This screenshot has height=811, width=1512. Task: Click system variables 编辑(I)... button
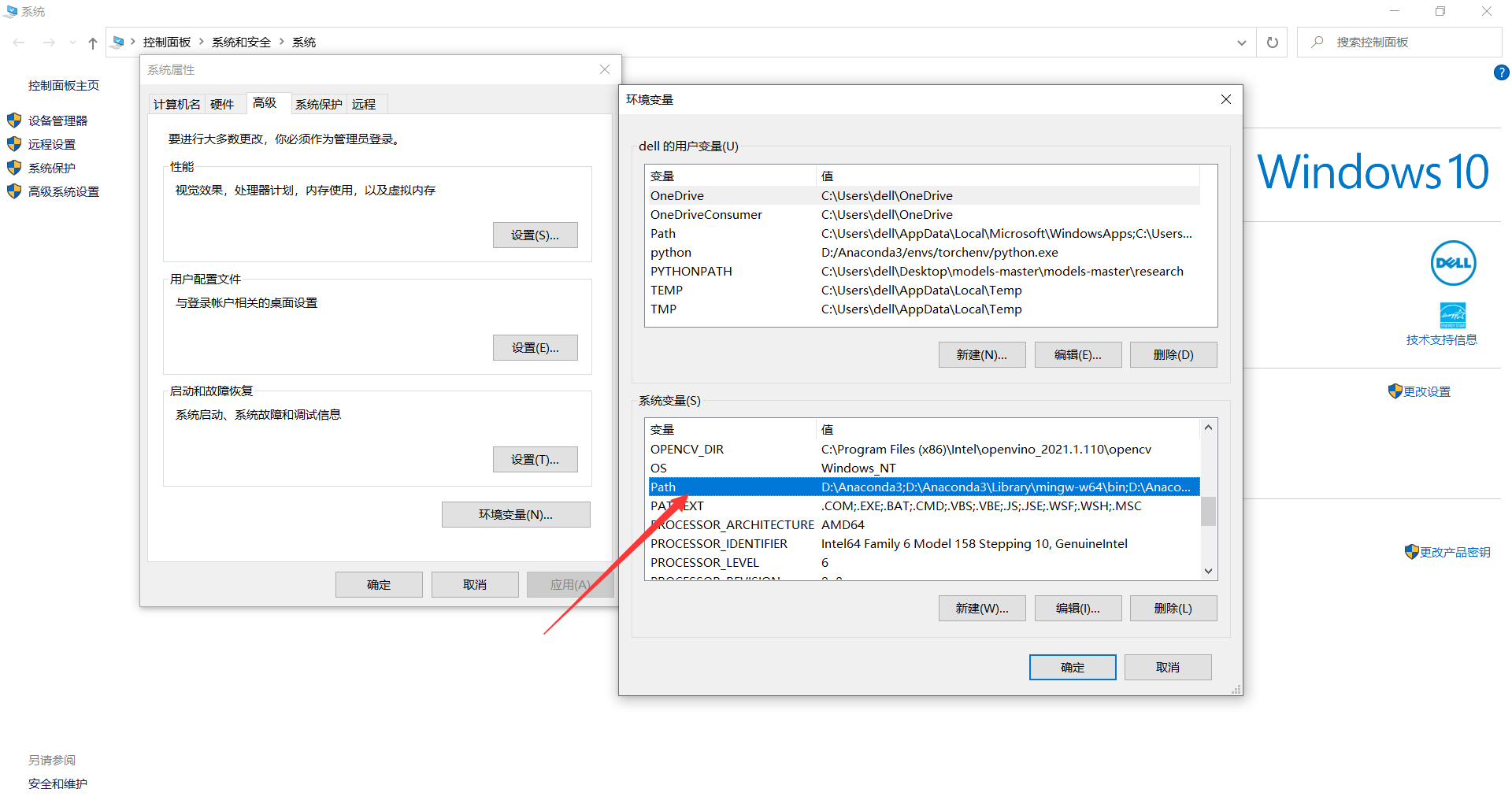(1078, 608)
